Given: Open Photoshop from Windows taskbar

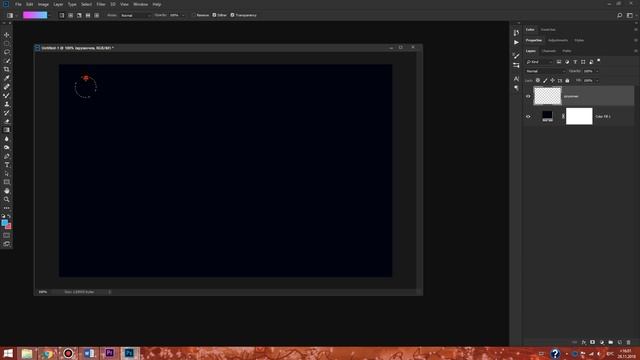Looking at the screenshot, I should pos(129,353).
